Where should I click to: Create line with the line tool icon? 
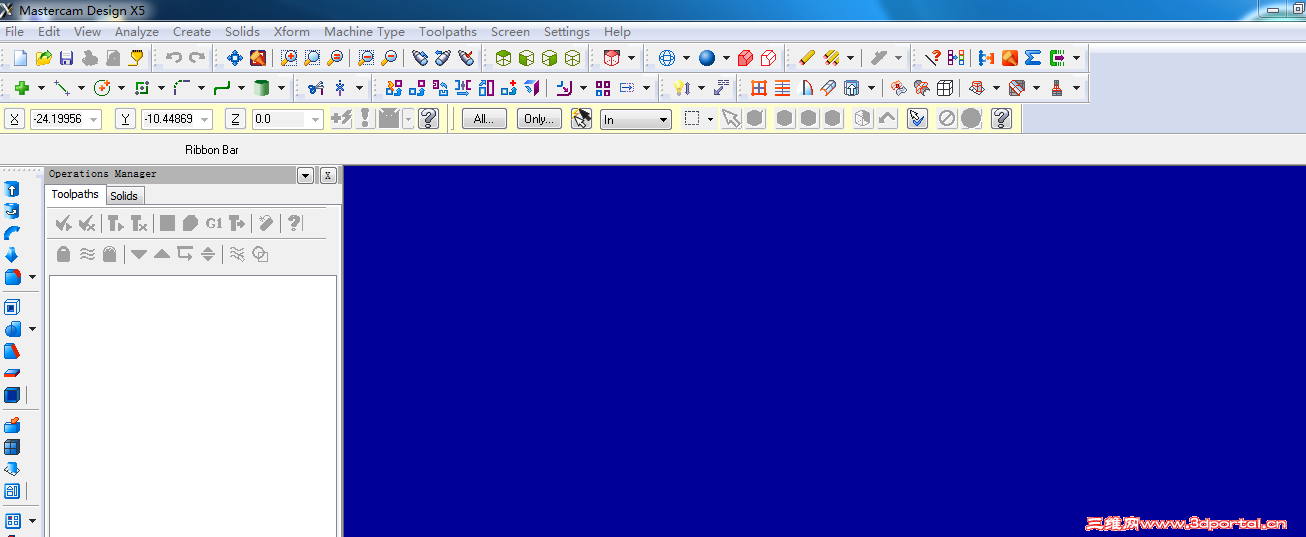(61, 88)
